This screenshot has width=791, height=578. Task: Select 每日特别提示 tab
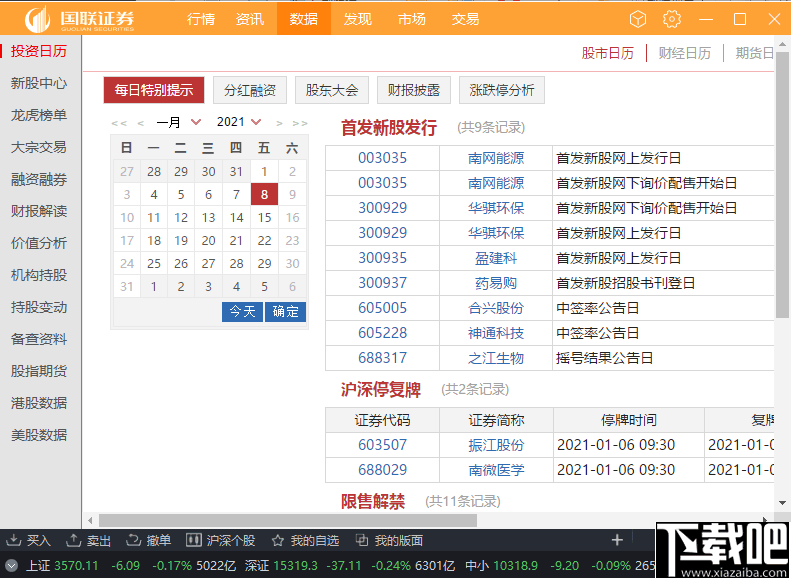coord(154,90)
